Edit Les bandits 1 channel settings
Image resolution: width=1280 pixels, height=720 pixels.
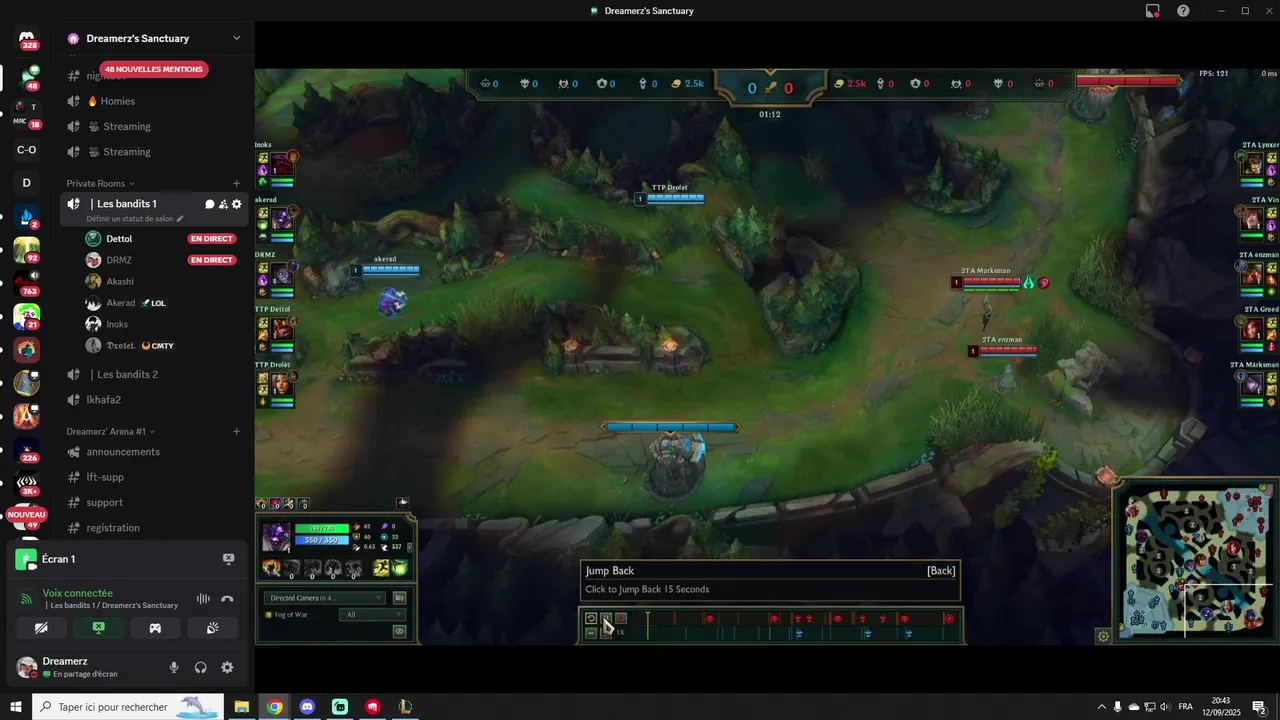[237, 204]
